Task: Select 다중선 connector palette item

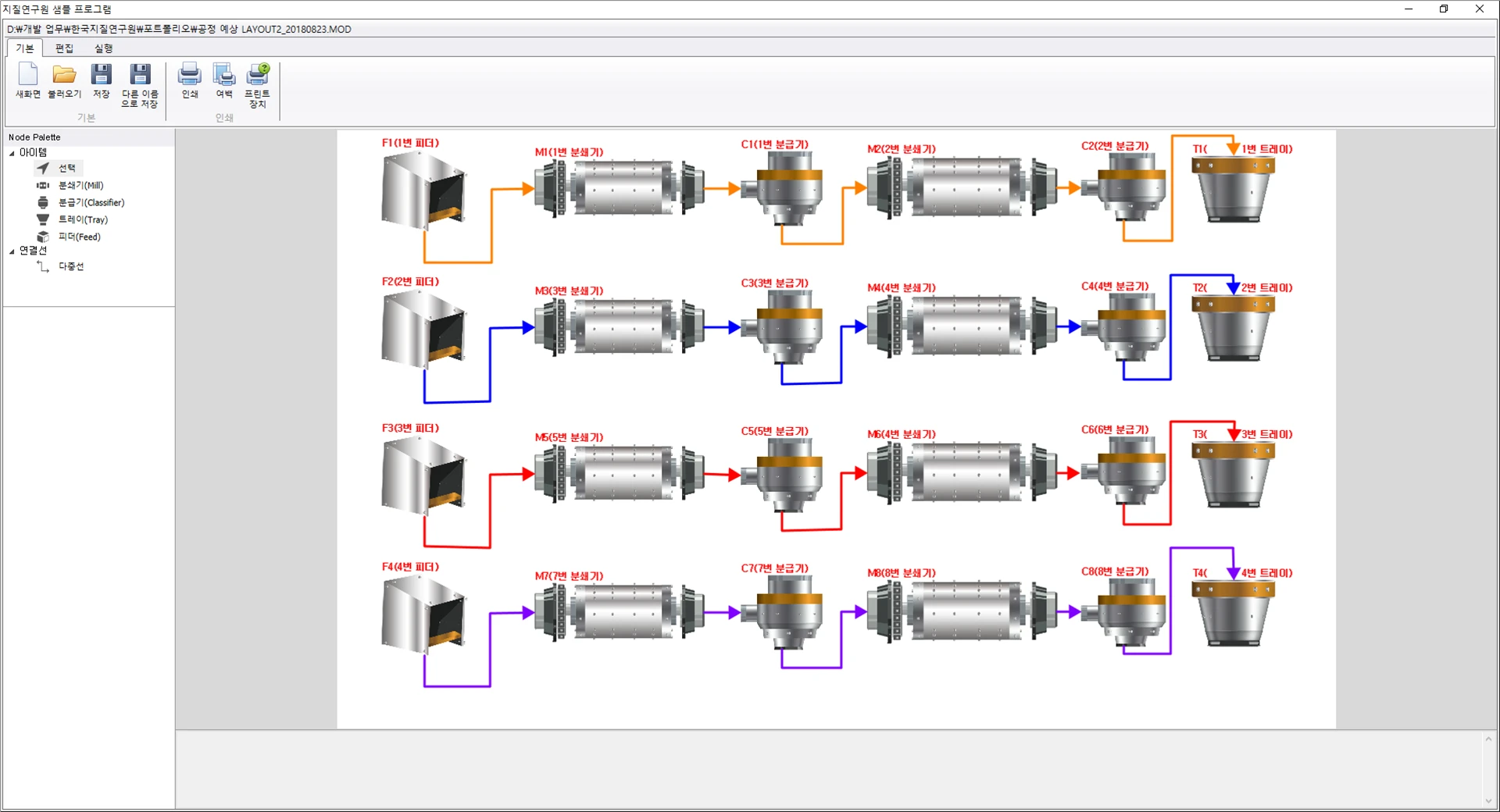Action: coord(61,266)
